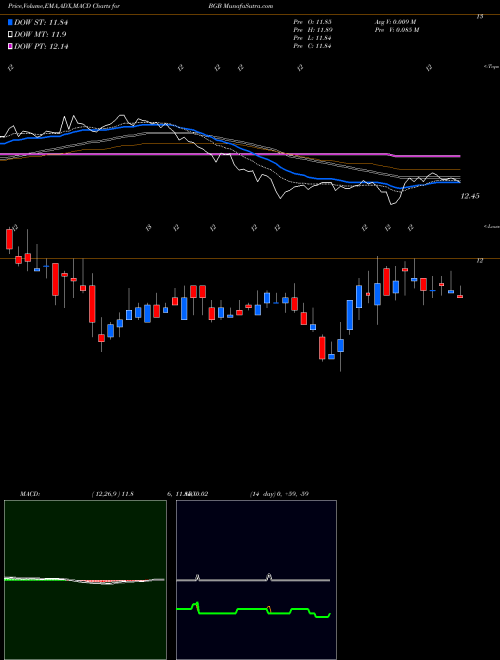Image resolution: width=500 pixels, height=660 pixels.
Task: Click the '(14 day) 6, +39, -39' ADX label
Action: coord(279,494)
